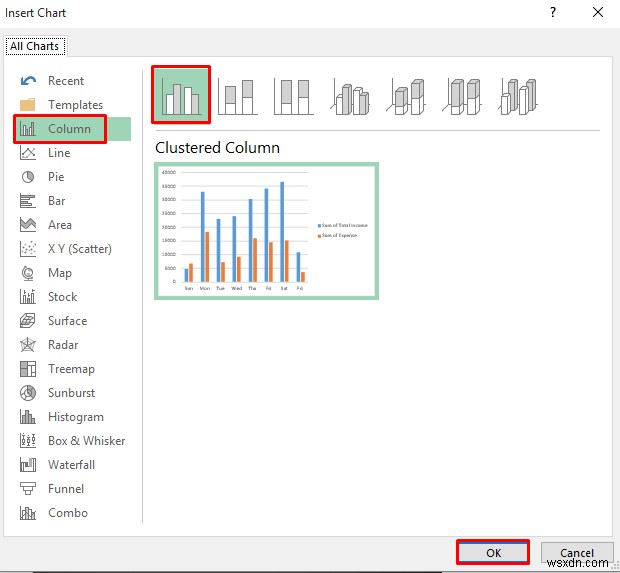Click the Sunburst chart category icon
Screen dimensions: 620x573
coord(28,393)
